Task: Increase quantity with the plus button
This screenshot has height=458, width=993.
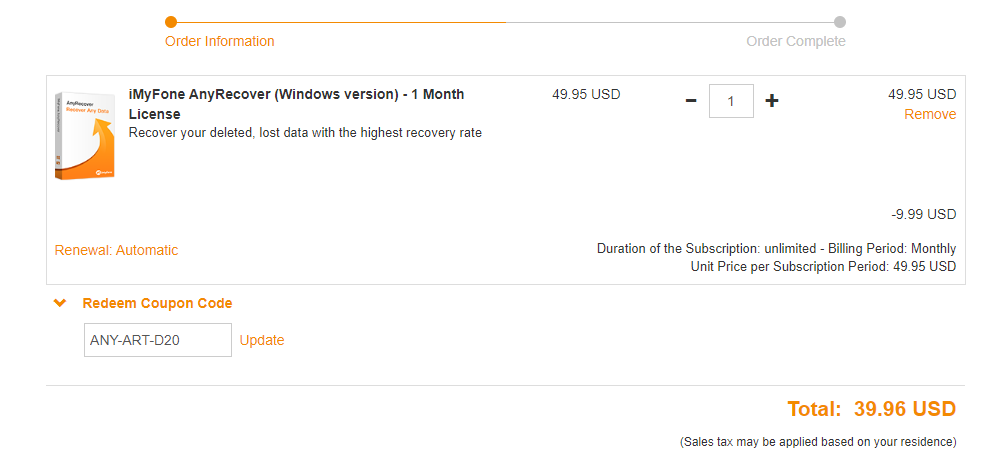Action: click(x=771, y=101)
